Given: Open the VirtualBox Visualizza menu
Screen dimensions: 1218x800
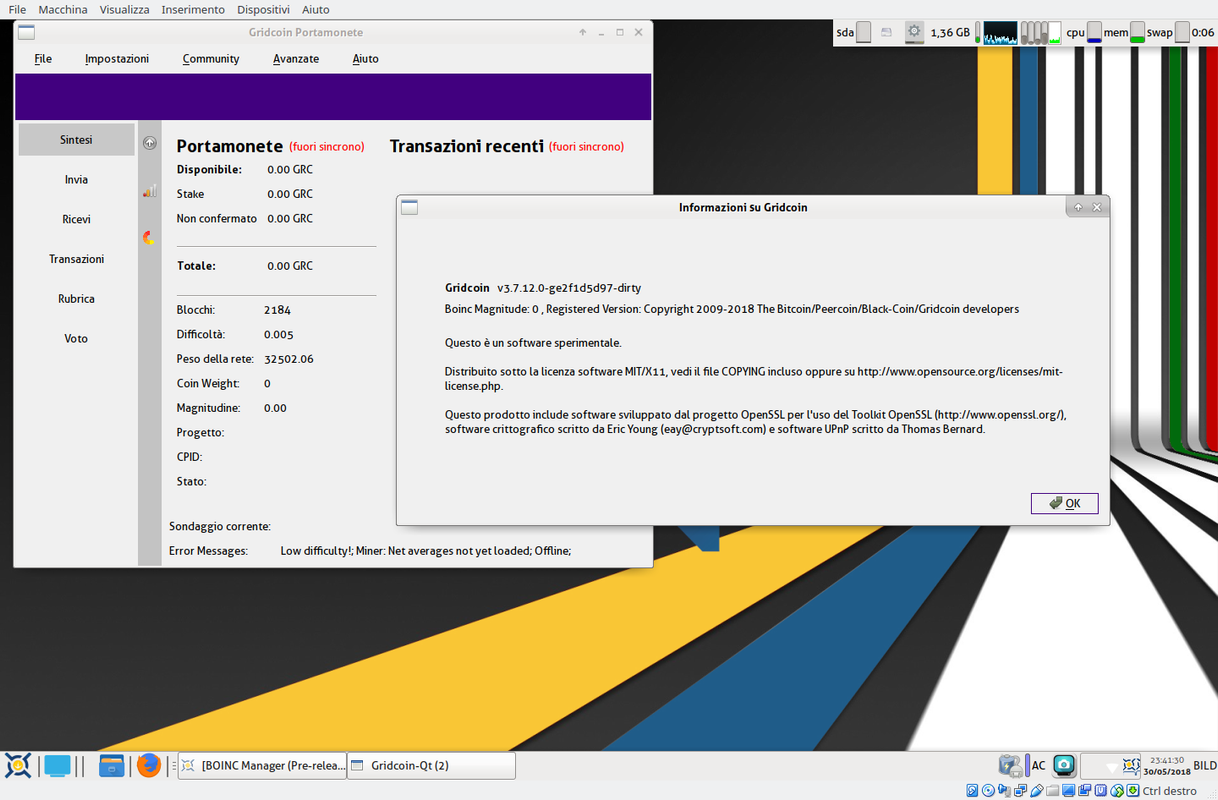Looking at the screenshot, I should tap(124, 9).
